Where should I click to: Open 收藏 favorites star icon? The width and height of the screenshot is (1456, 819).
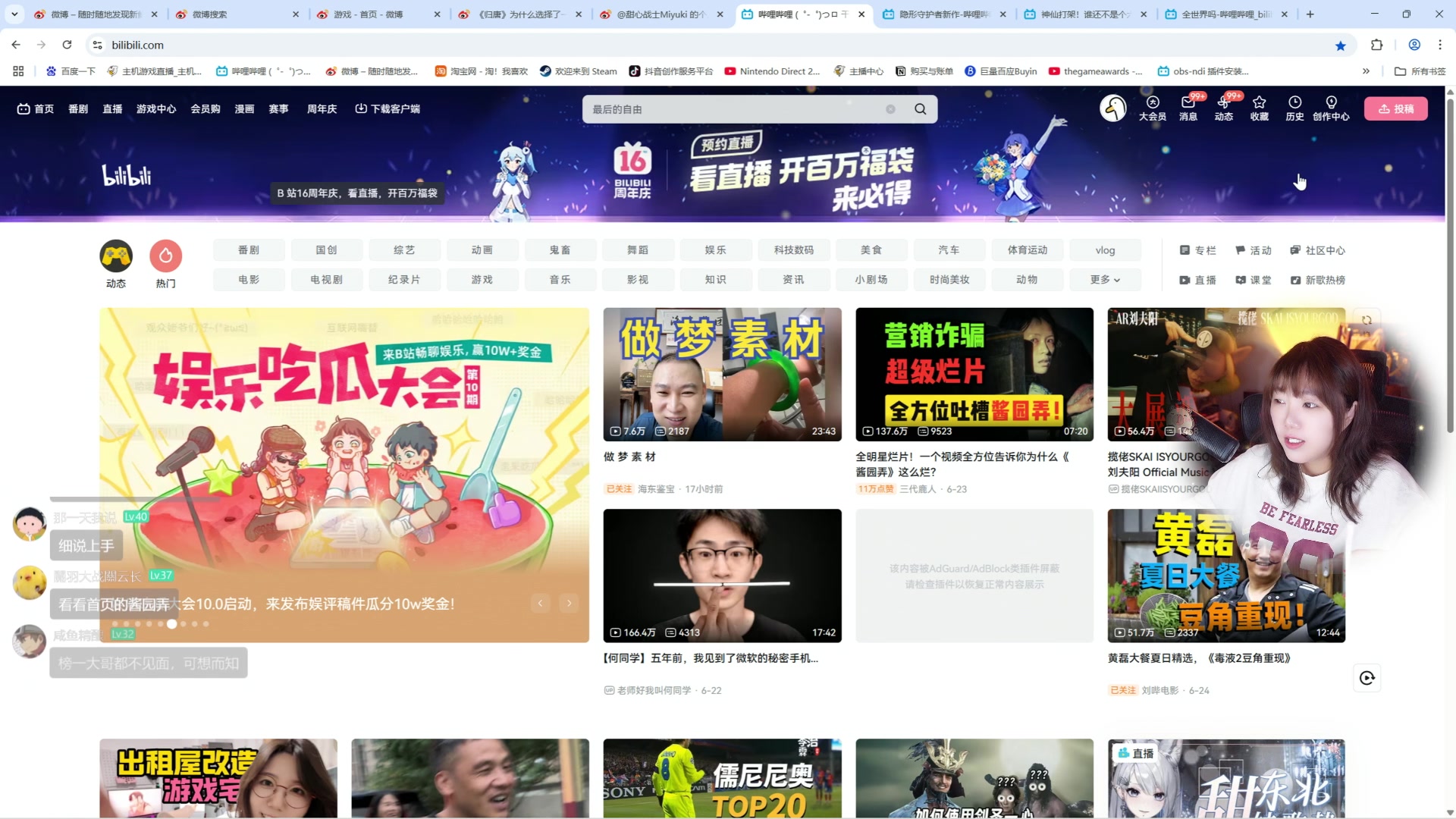point(1259,108)
